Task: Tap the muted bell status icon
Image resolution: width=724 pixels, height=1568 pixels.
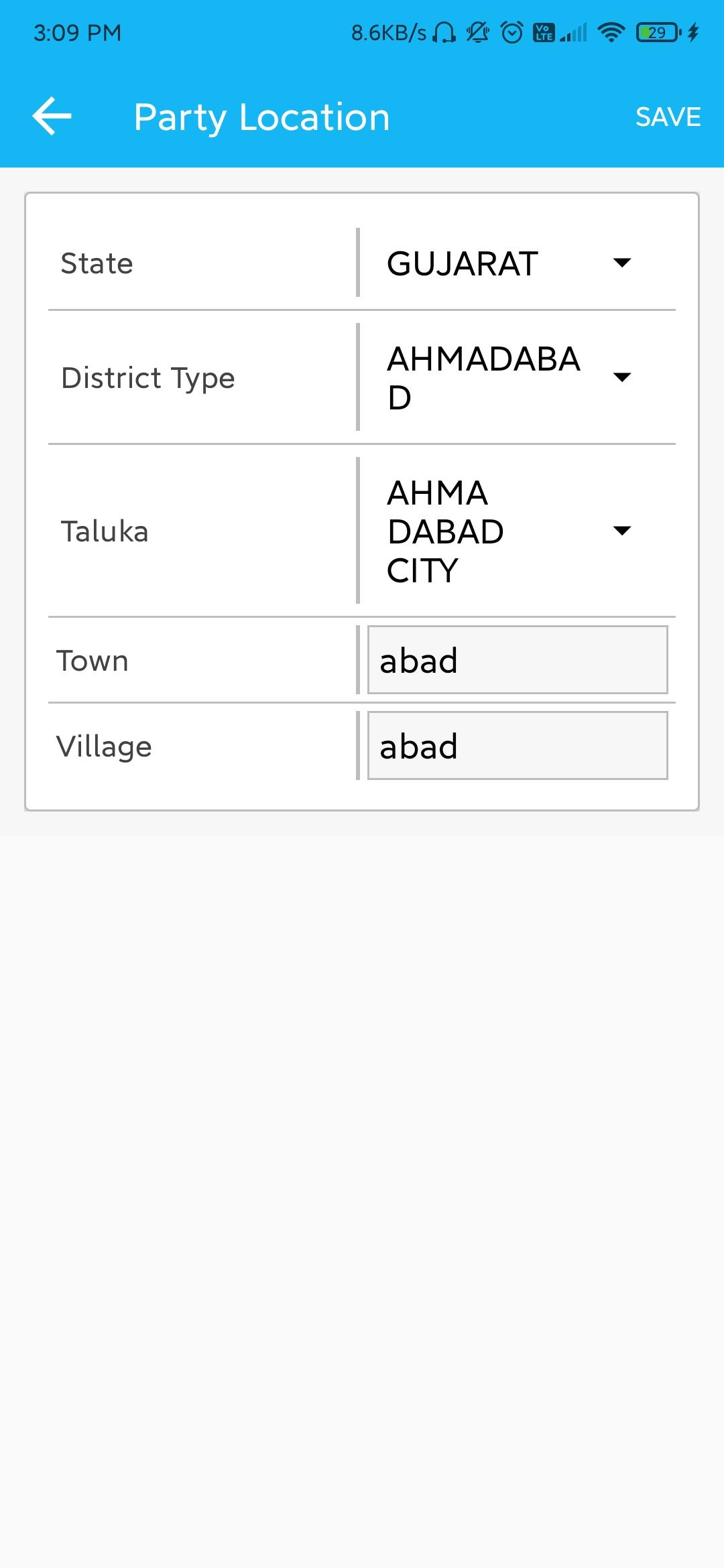Action: (x=477, y=32)
